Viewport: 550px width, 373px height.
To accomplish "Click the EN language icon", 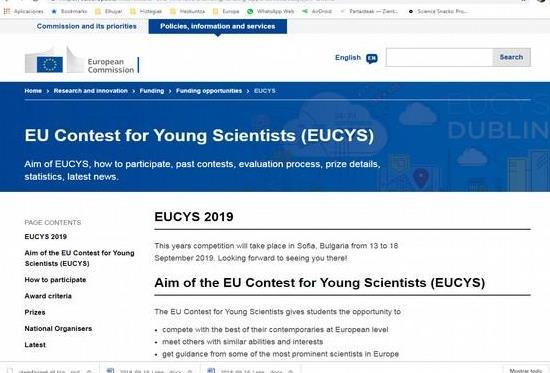I will [x=371, y=58].
